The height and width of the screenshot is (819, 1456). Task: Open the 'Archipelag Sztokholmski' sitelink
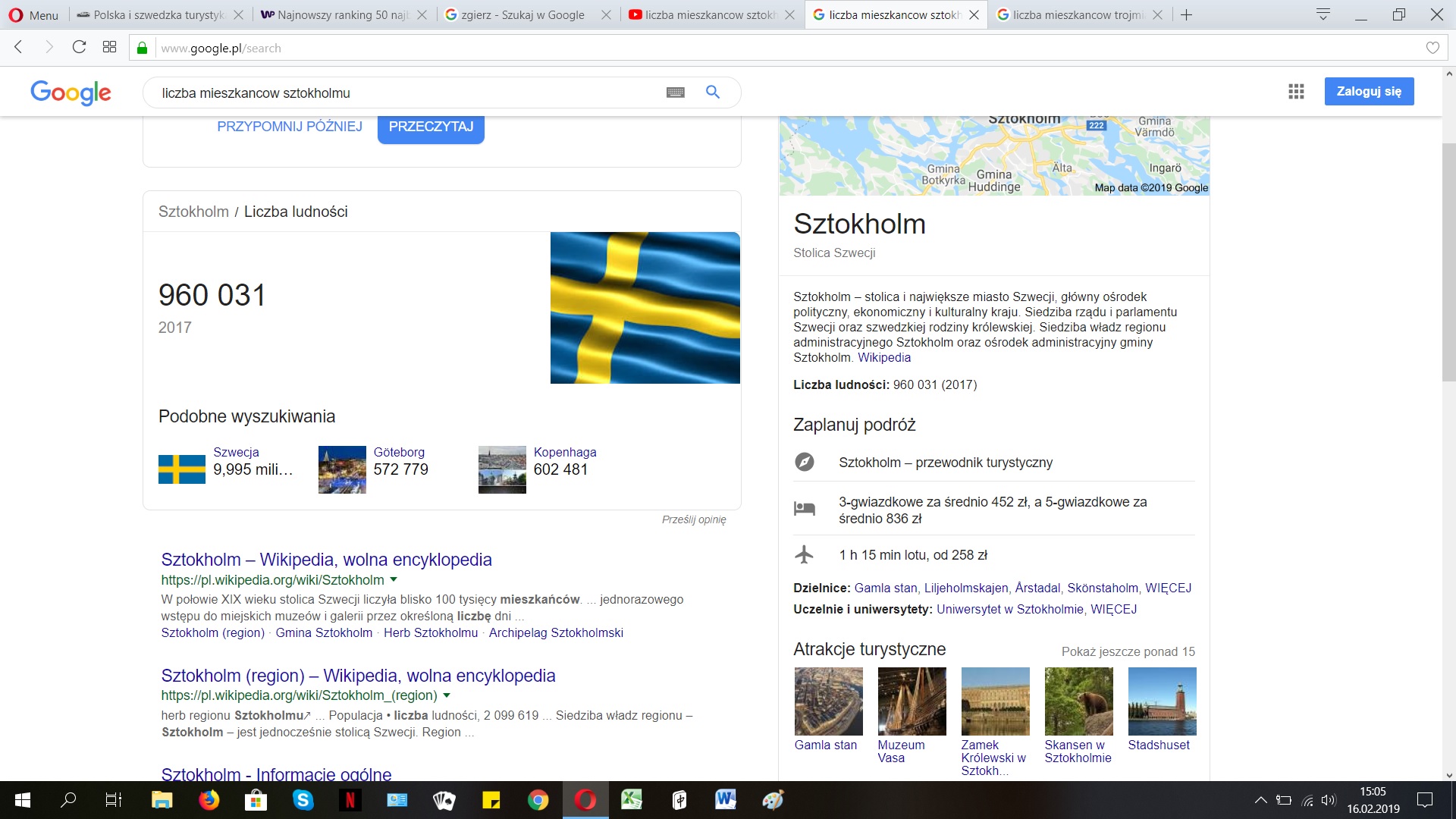[x=556, y=633]
